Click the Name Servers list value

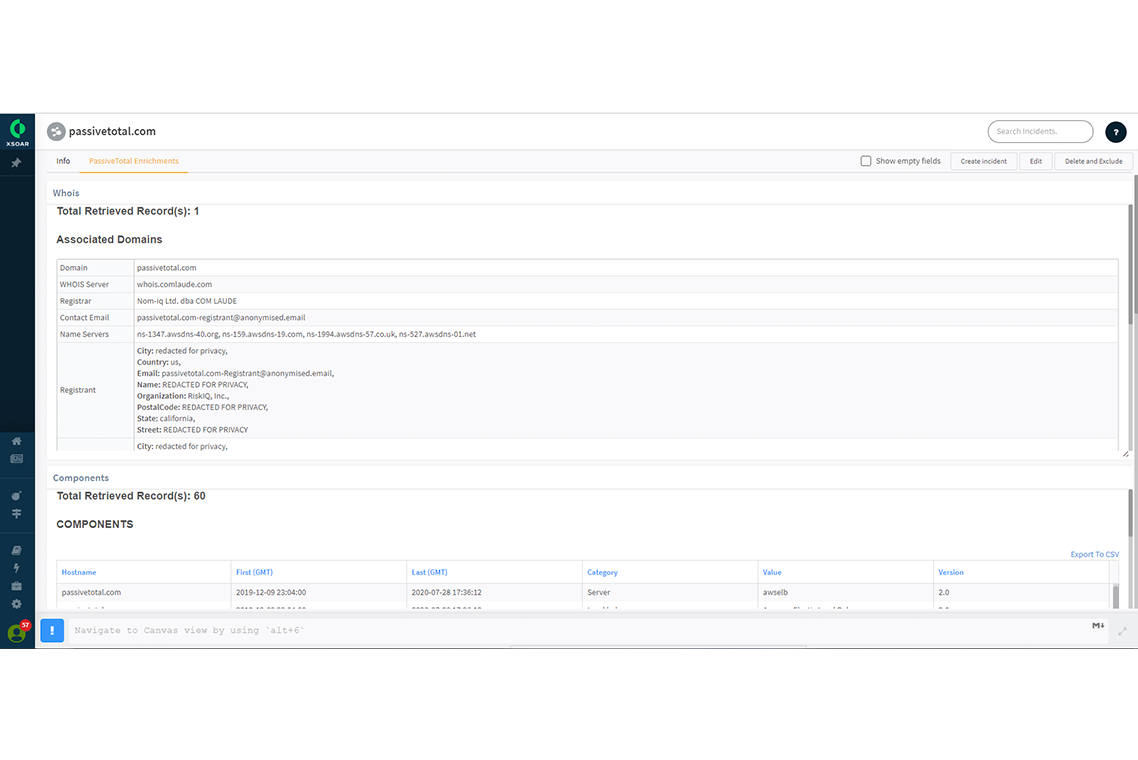click(x=306, y=335)
